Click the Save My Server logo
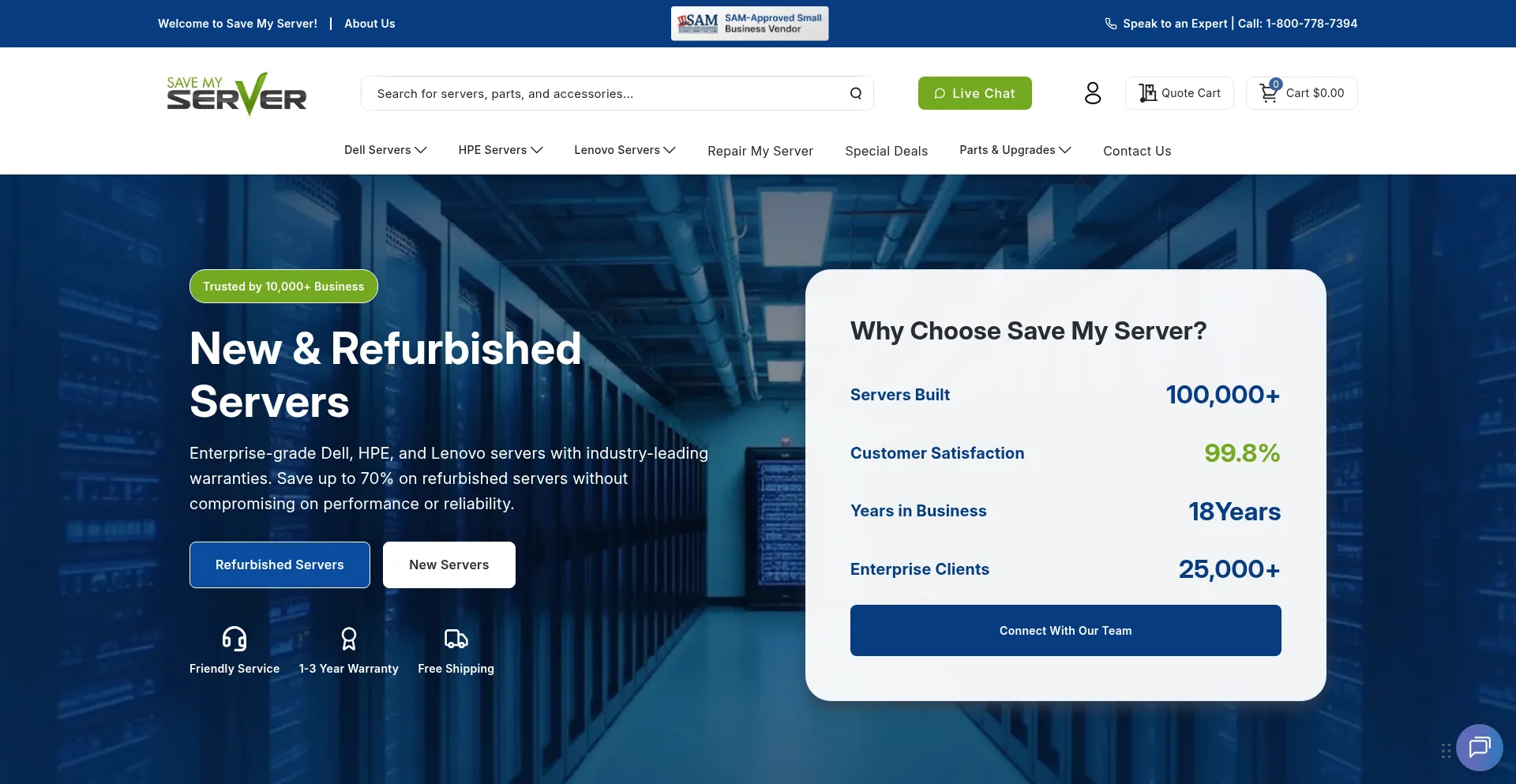Screen dimensions: 1516x784 click(x=237, y=94)
